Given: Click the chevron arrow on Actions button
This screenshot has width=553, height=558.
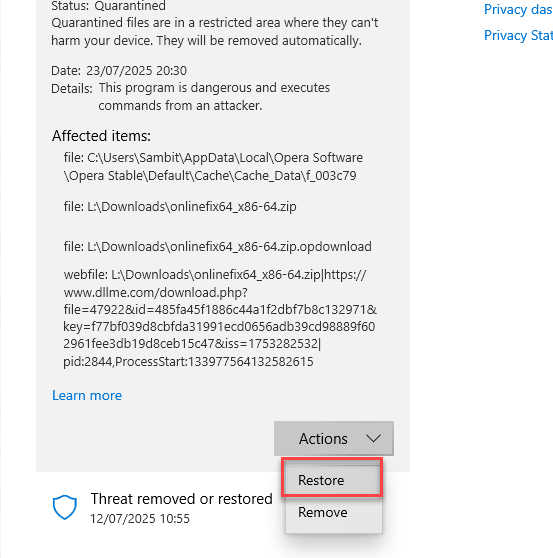Looking at the screenshot, I should click(373, 438).
